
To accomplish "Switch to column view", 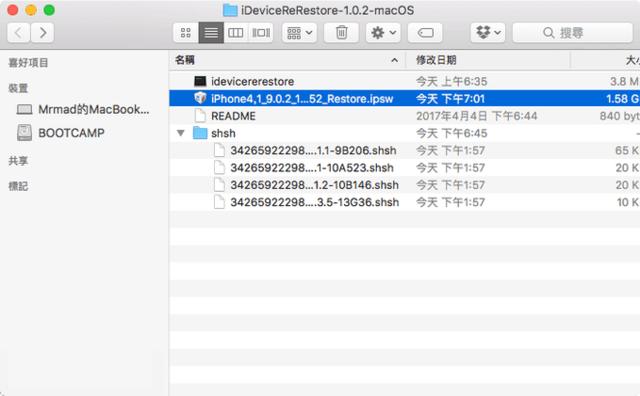I will [236, 32].
